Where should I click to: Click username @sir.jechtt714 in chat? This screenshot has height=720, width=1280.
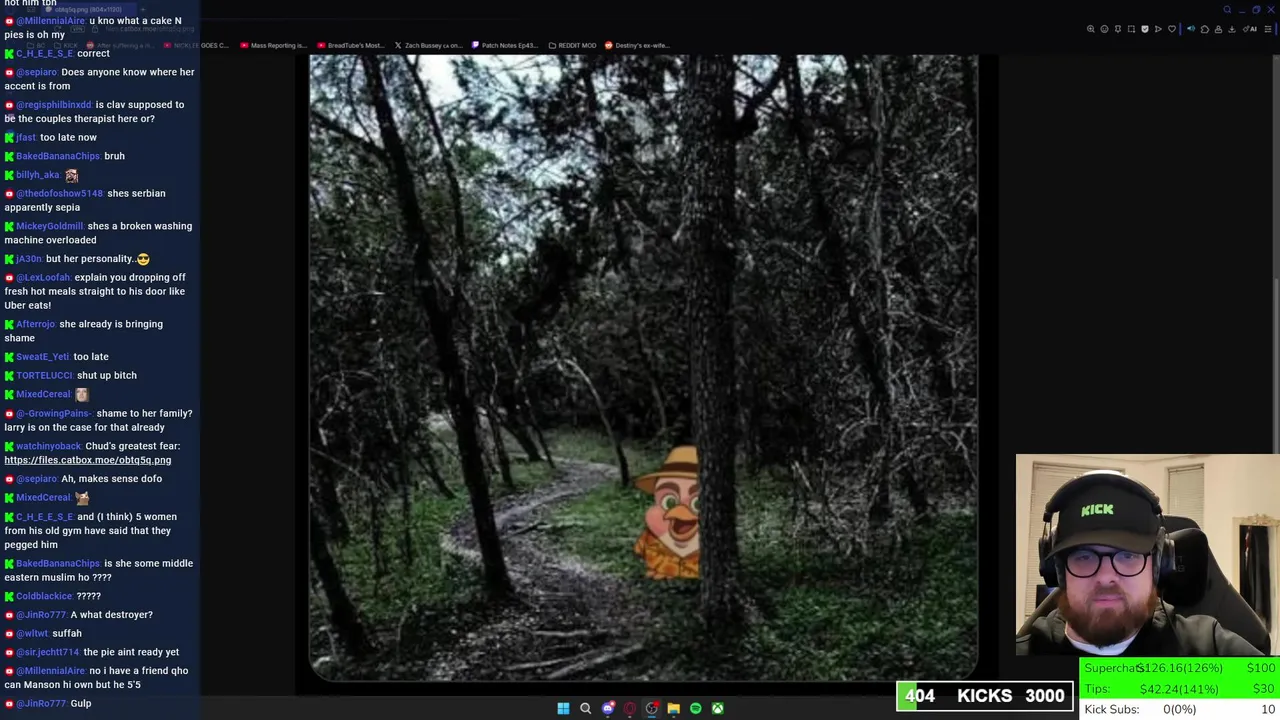point(48,652)
